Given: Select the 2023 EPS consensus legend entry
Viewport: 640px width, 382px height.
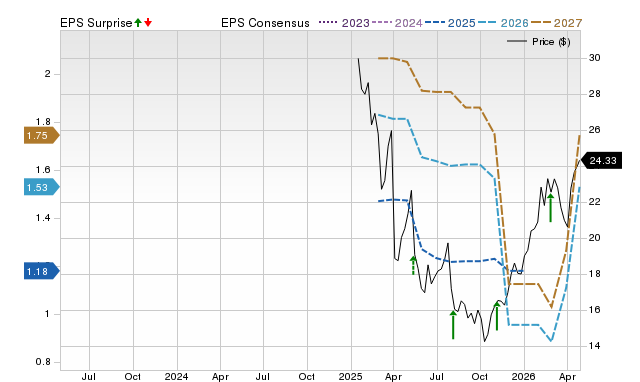Looking at the screenshot, I should coord(344,23).
